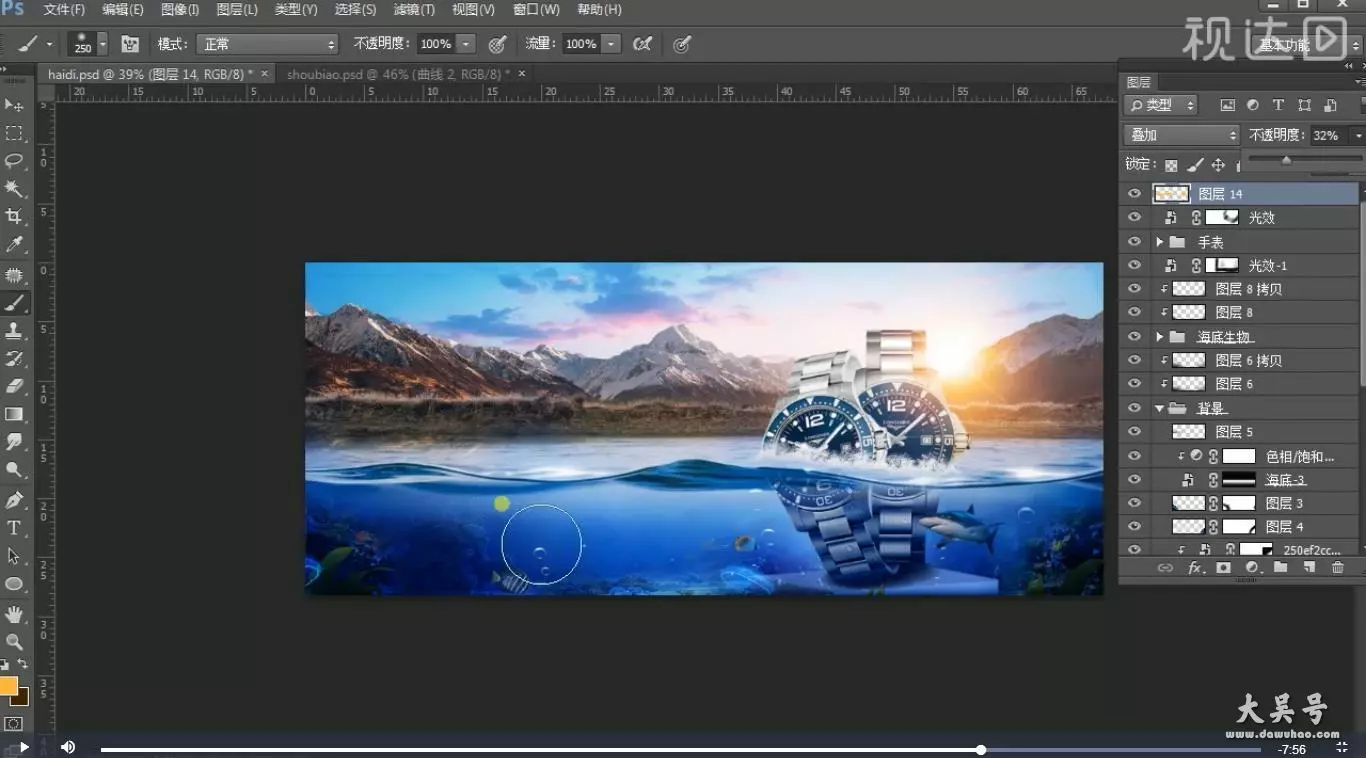
Task: Create new adjustment layer icon
Action: point(1252,568)
